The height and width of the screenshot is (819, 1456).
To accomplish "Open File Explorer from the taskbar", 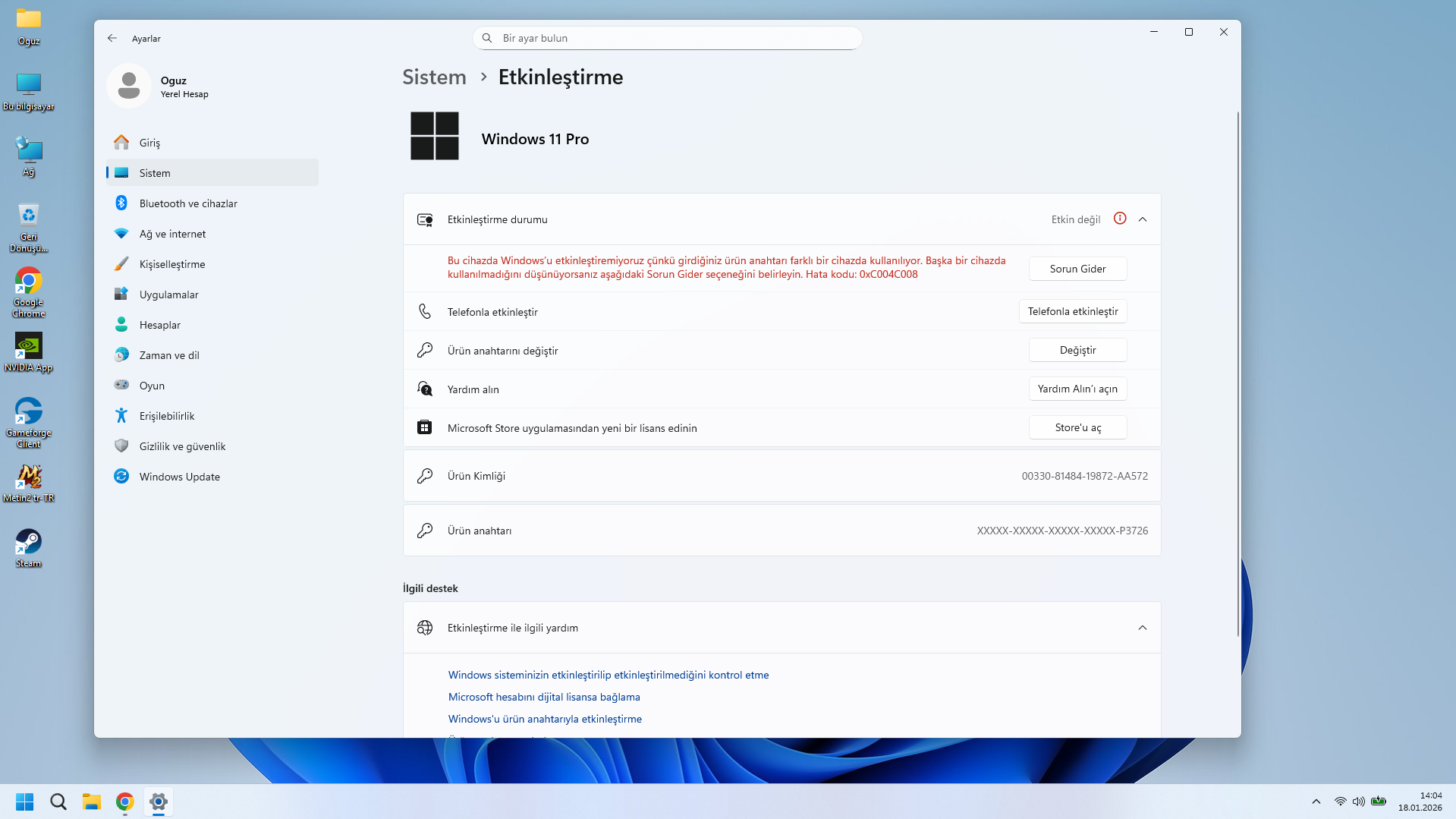I will (x=92, y=802).
